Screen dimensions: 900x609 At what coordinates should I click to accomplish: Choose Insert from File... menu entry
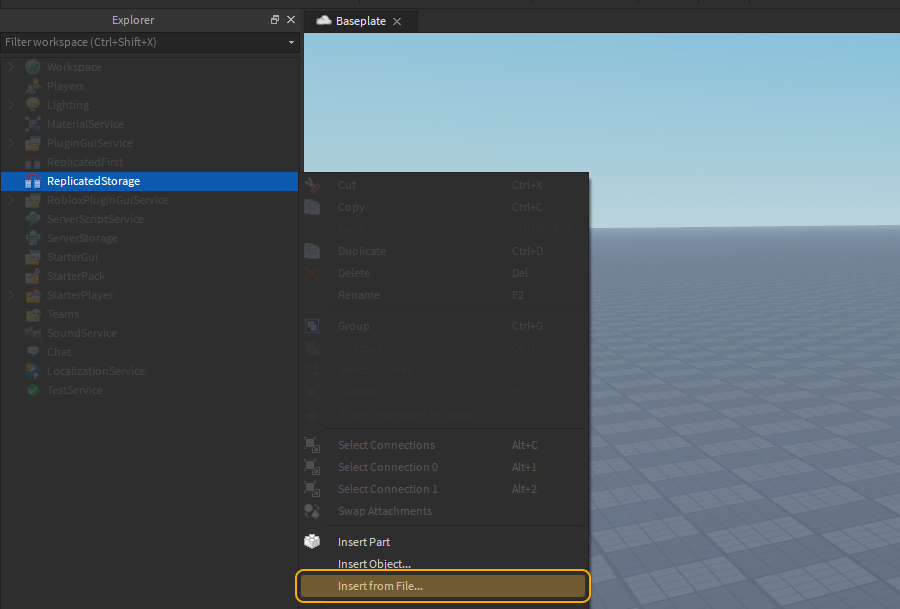pos(443,586)
